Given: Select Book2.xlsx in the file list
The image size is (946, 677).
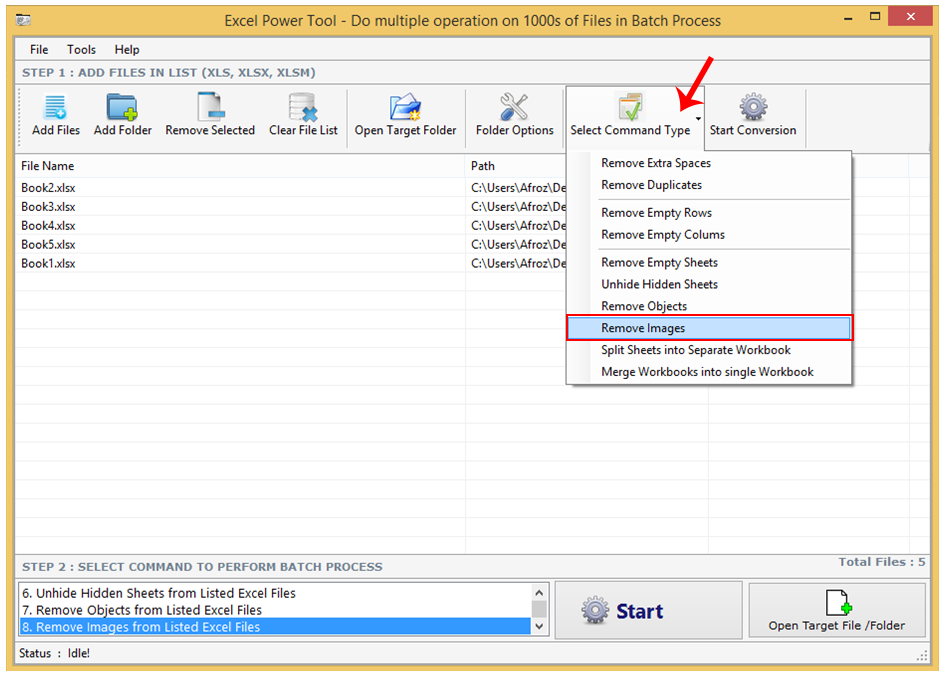Looking at the screenshot, I should pos(48,188).
